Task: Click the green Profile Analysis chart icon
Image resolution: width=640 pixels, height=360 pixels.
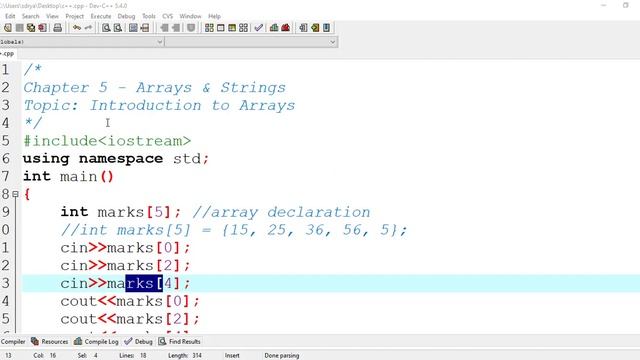Action: pyautogui.click(x=274, y=28)
